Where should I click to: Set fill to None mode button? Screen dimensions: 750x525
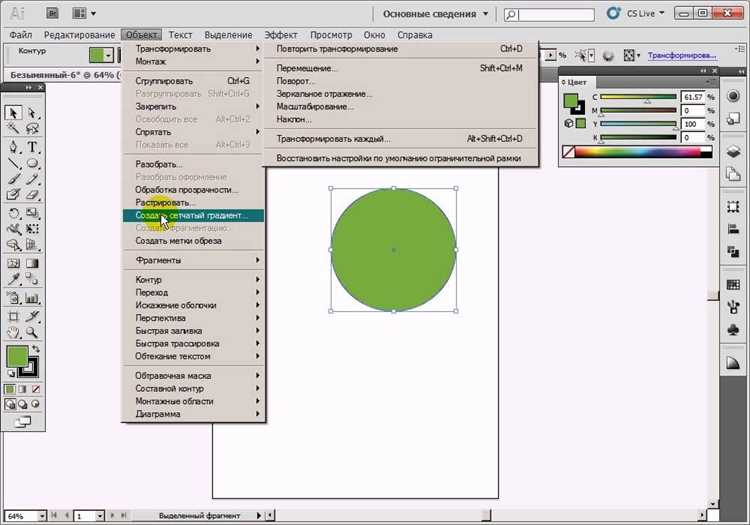35,389
